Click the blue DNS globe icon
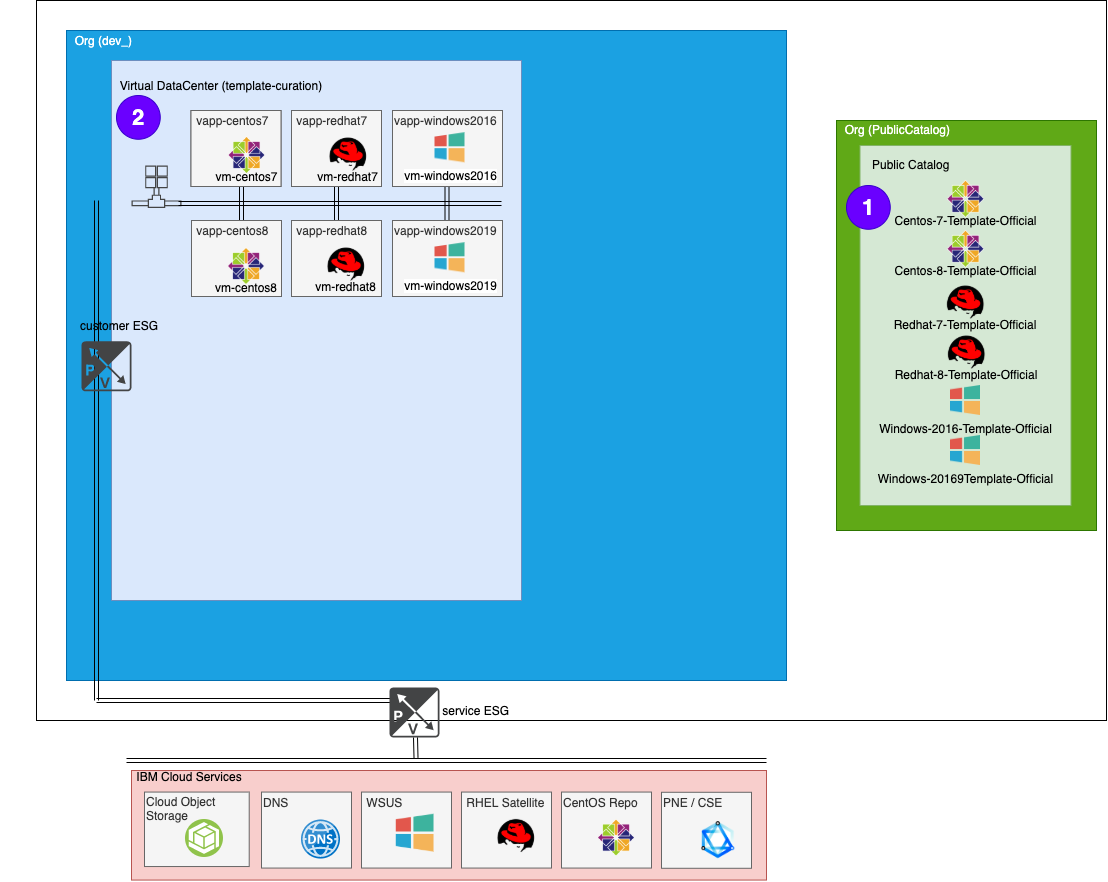Viewport: 1108px width, 882px height. [x=320, y=839]
